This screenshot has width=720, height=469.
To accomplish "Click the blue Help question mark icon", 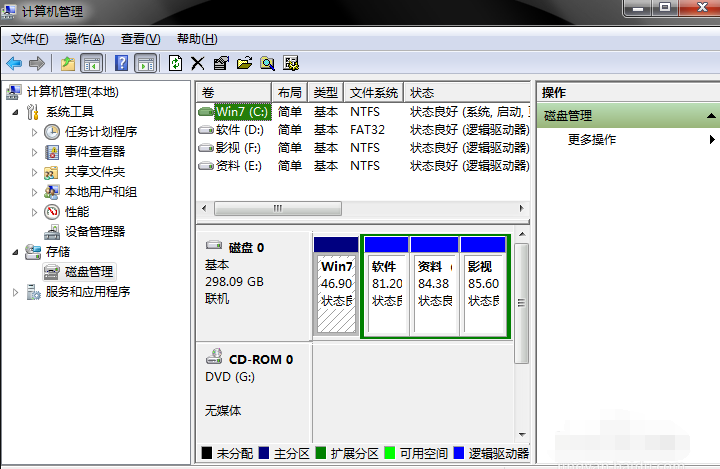I will pos(121,63).
